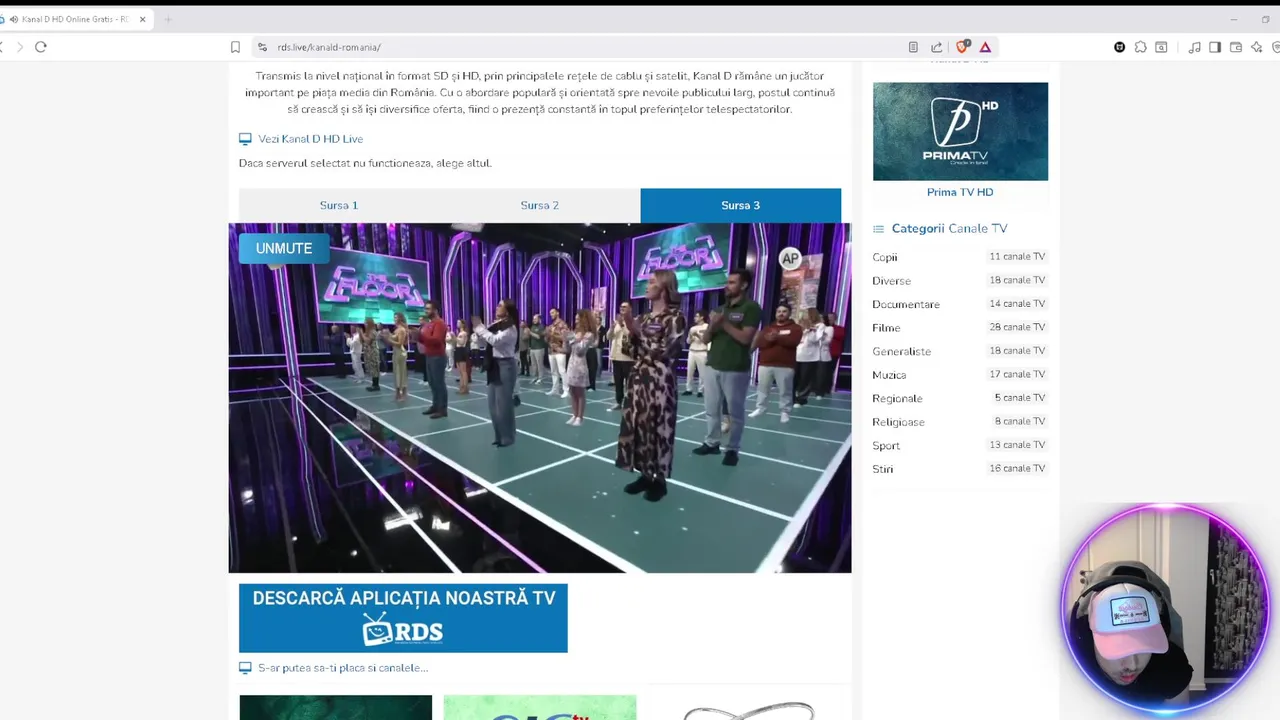
Task: Open the light green recommended channel thumbnail
Action: pos(540,707)
